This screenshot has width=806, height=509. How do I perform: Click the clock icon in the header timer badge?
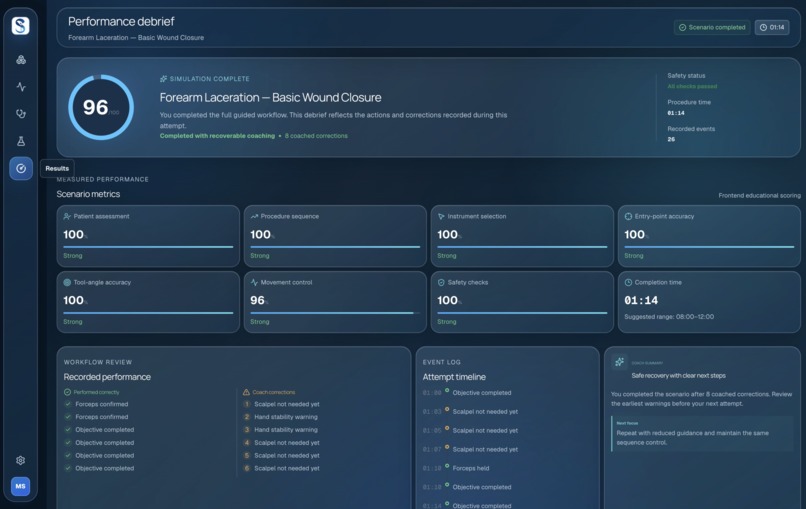pyautogui.click(x=763, y=27)
